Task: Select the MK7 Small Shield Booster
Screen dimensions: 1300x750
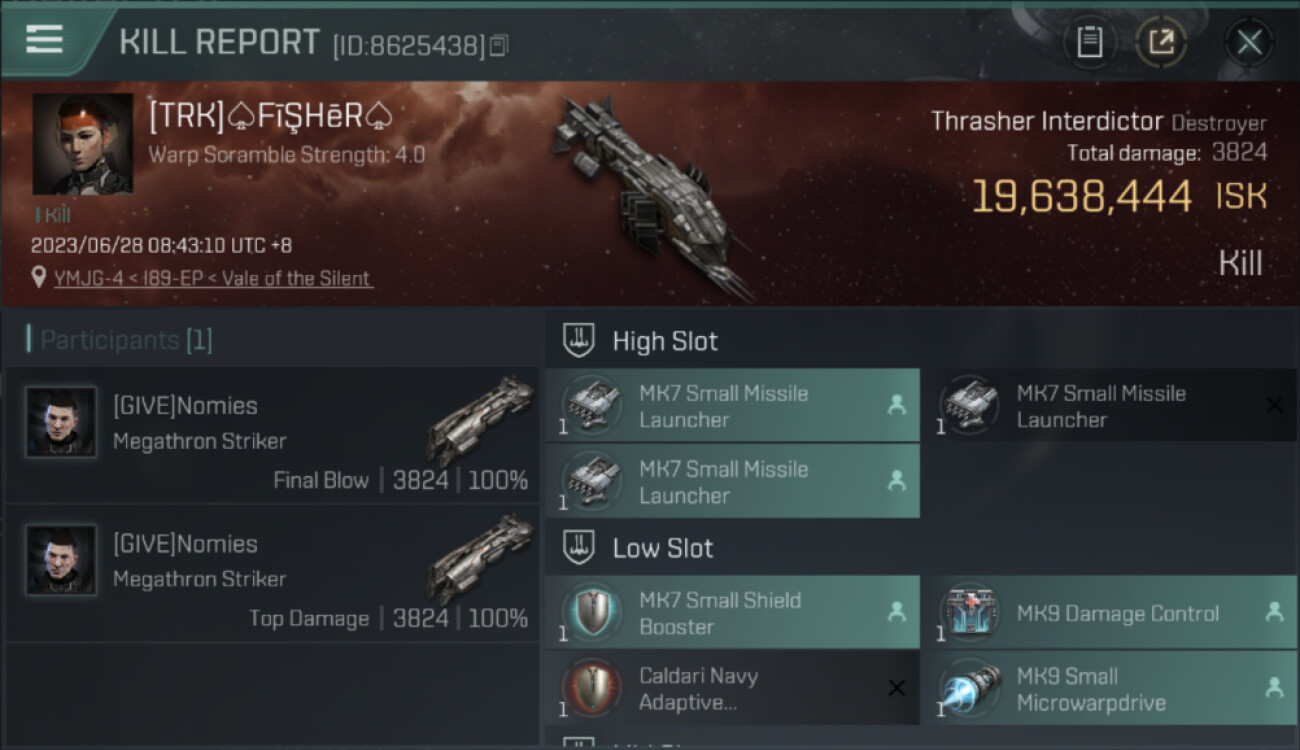Action: [732, 612]
